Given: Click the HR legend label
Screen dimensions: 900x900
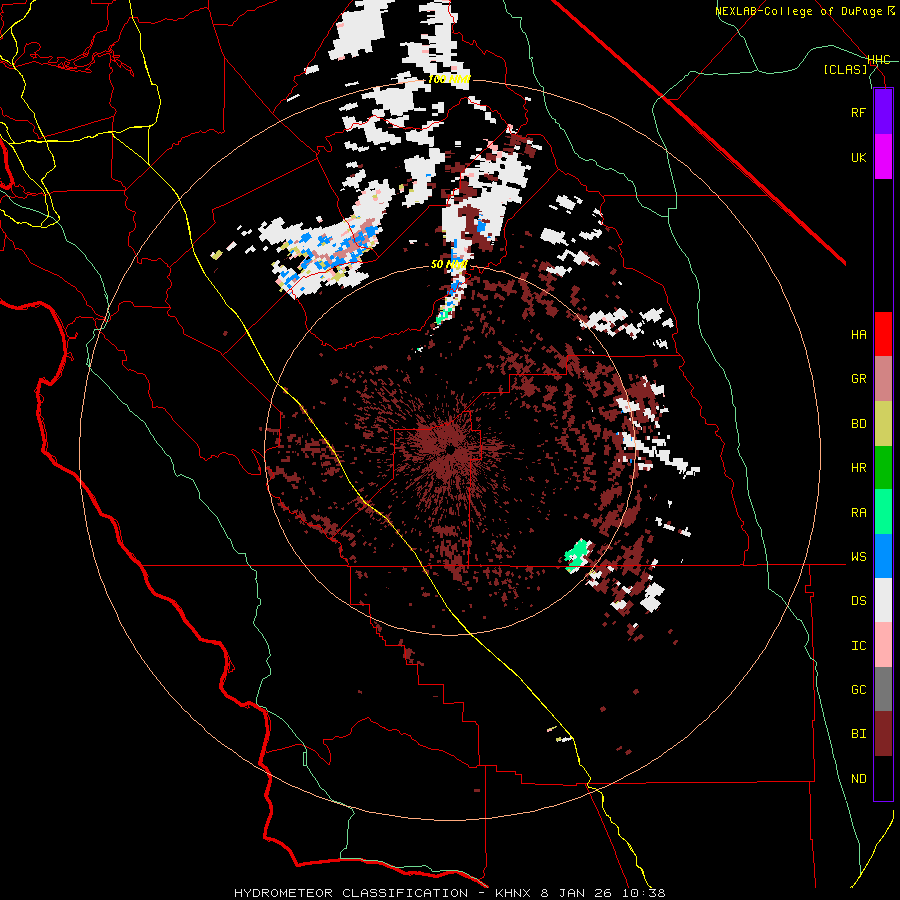Looking at the screenshot, I should [x=858, y=468].
